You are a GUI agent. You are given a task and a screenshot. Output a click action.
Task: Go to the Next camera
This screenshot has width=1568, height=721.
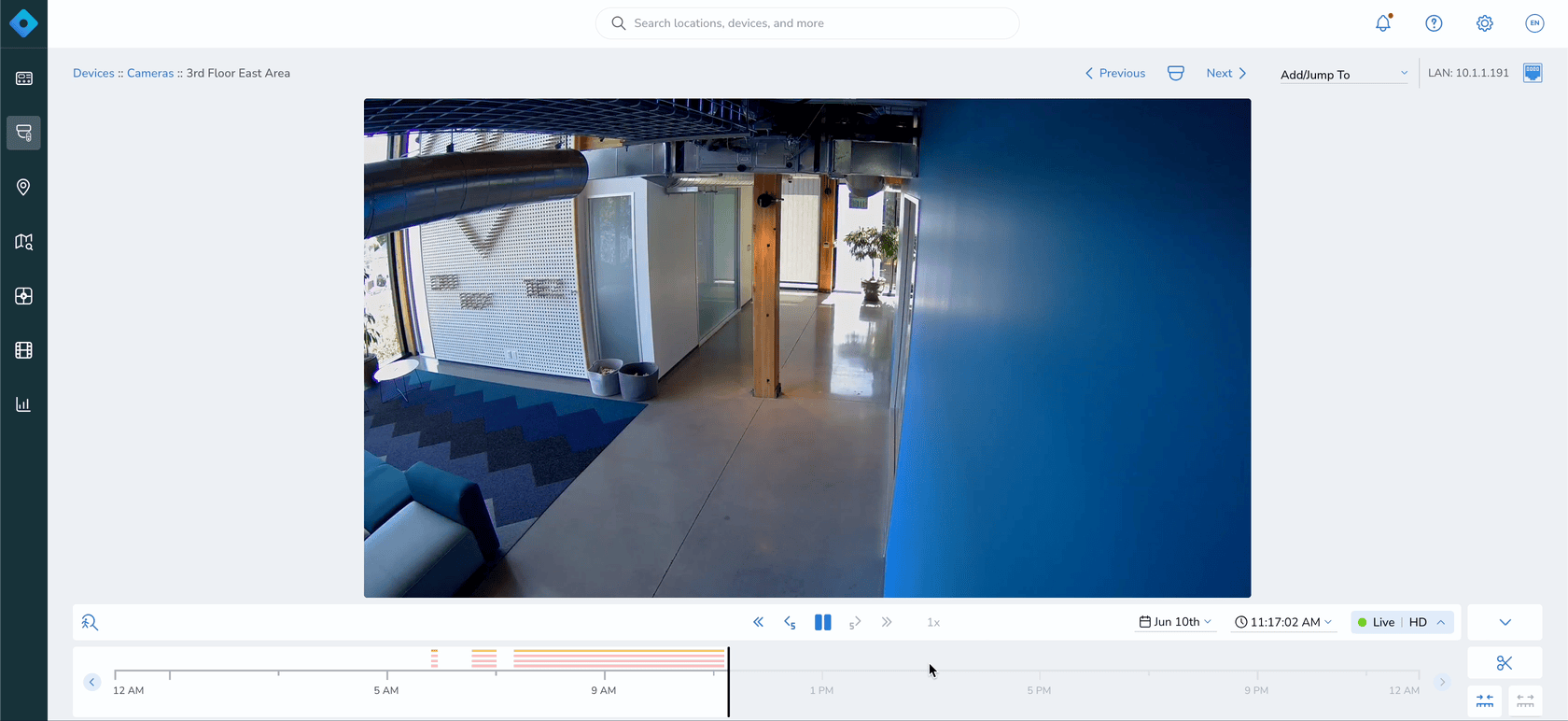(x=1226, y=73)
